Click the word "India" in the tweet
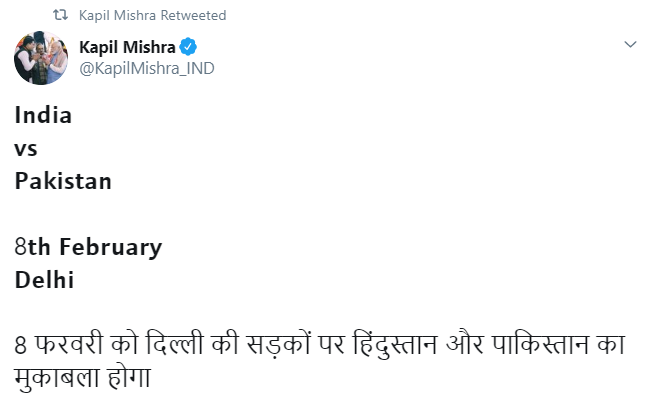 [43, 115]
